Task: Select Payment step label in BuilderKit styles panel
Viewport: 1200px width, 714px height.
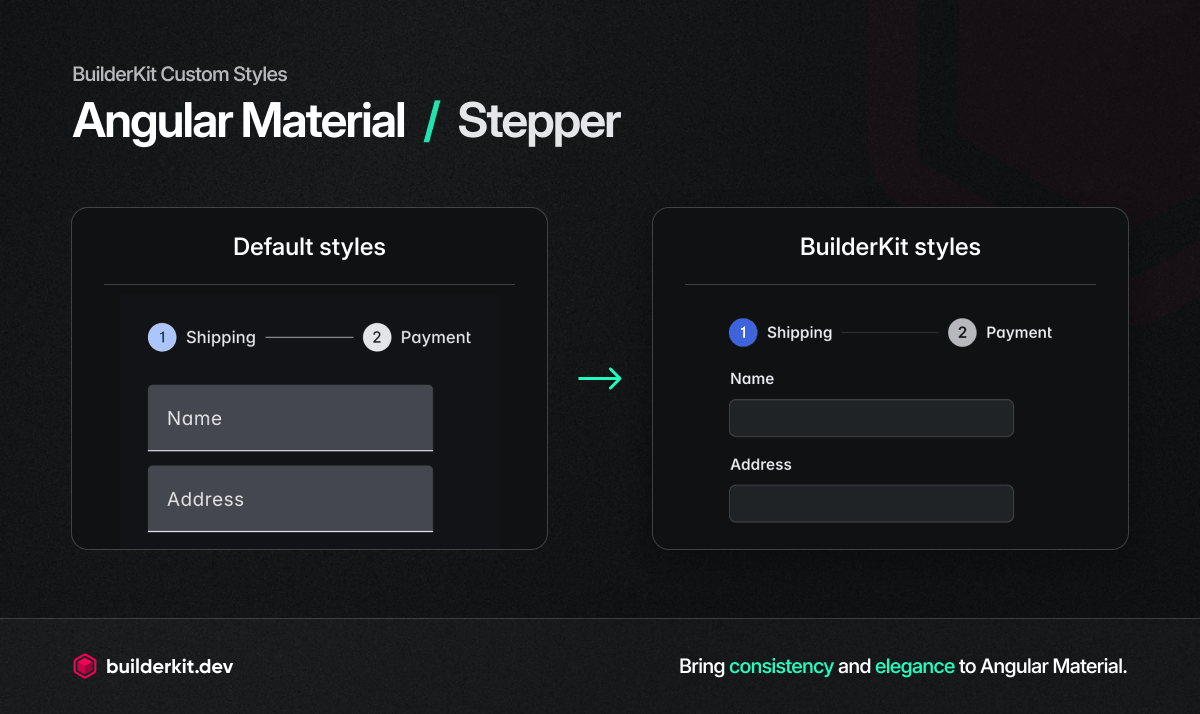Action: [1019, 332]
